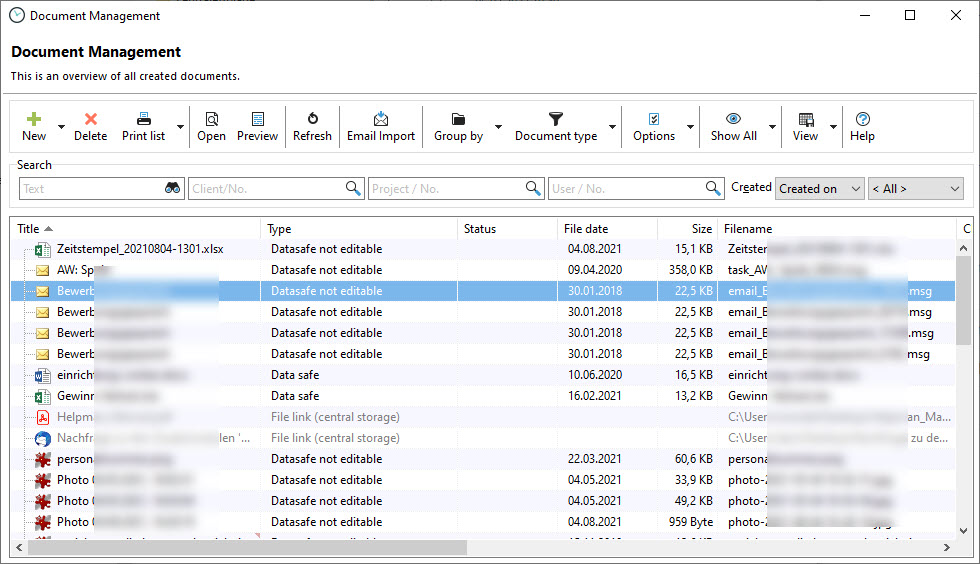Sort by the Filename column header
980x564 pixels.
click(837, 229)
